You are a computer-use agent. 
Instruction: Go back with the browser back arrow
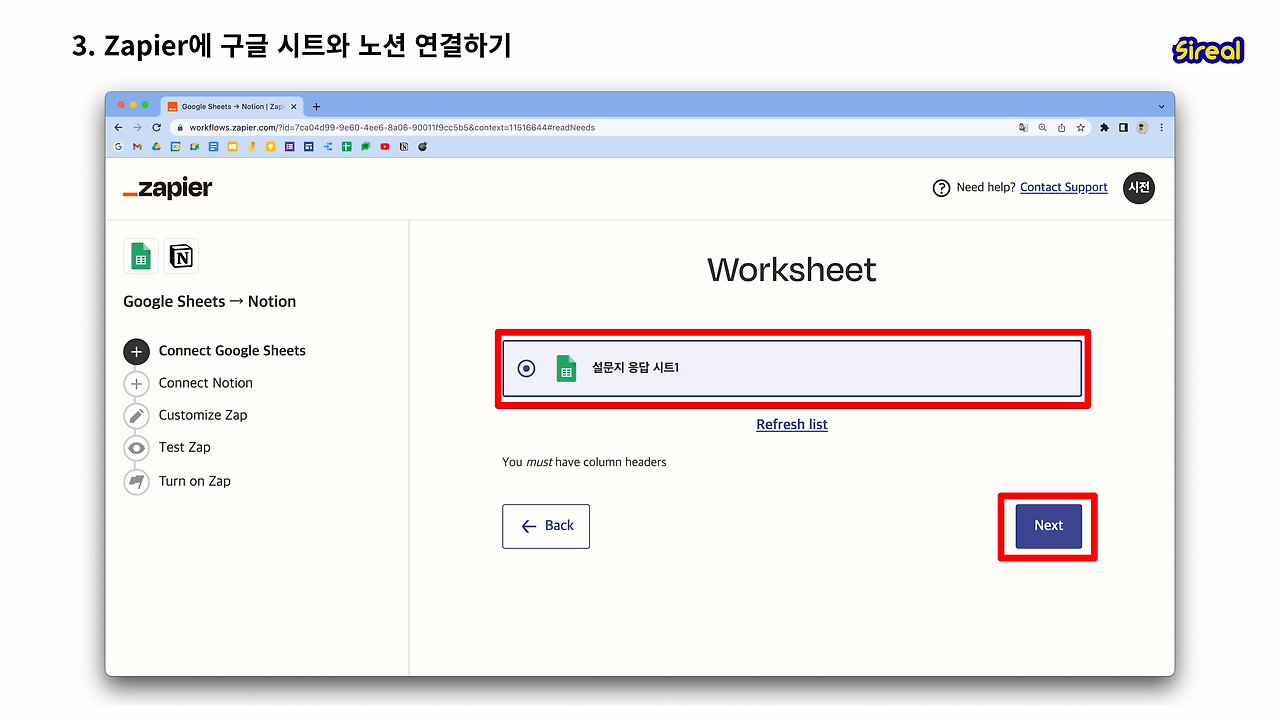click(118, 128)
